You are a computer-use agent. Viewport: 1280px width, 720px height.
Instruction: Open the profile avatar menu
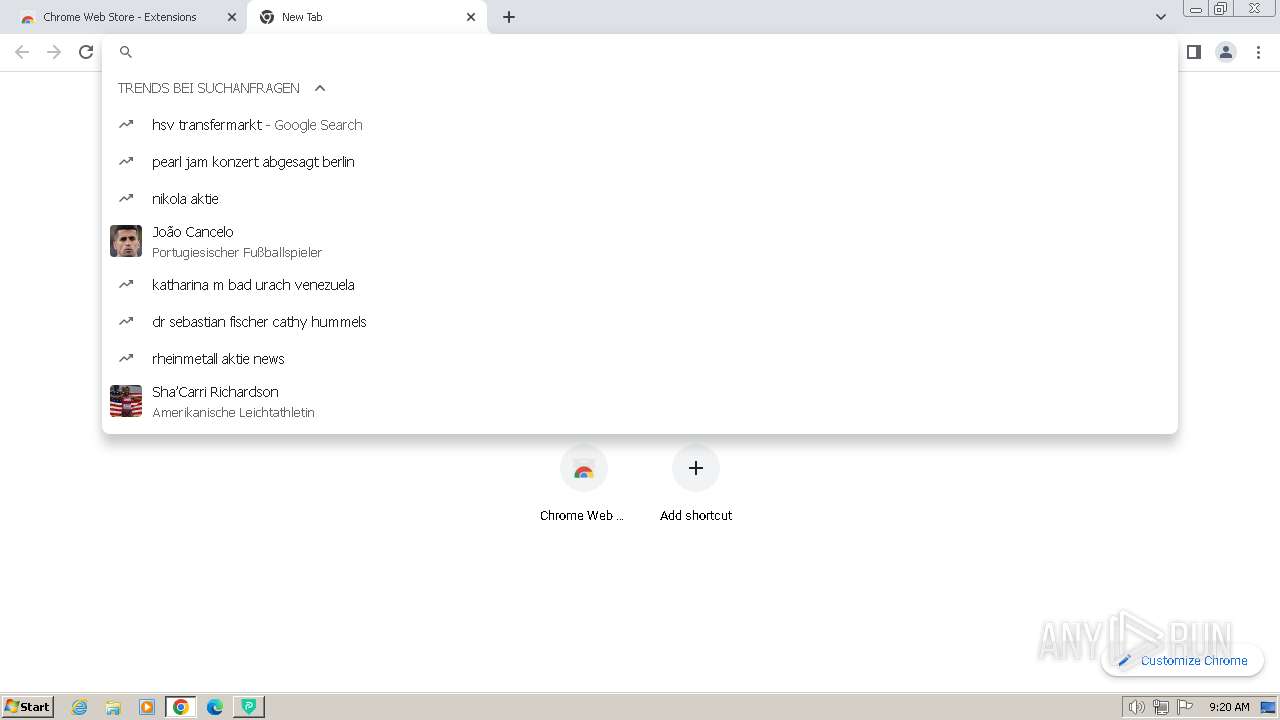(1226, 52)
